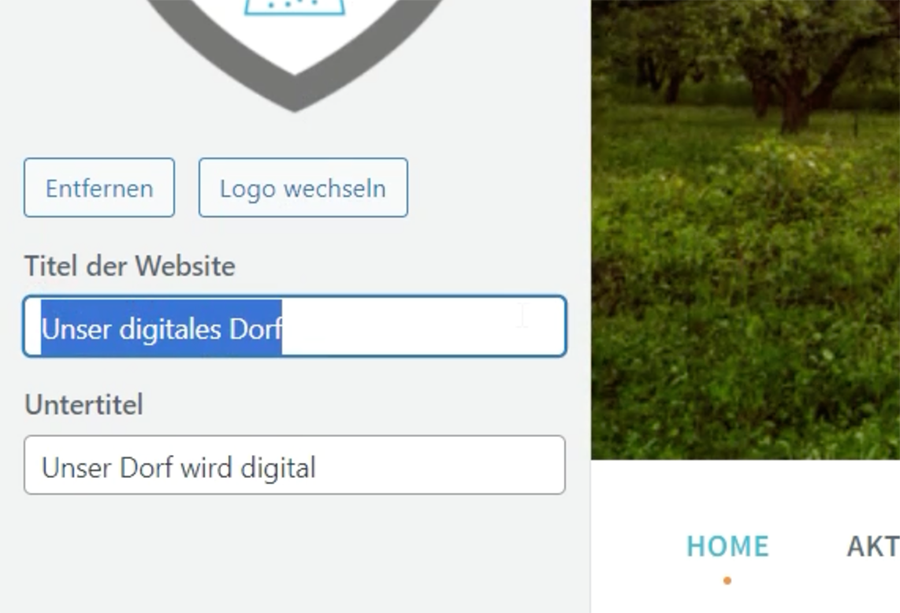Click the highlighted text Unser digitales Dorf
This screenshot has height=613, width=900.
tap(161, 329)
